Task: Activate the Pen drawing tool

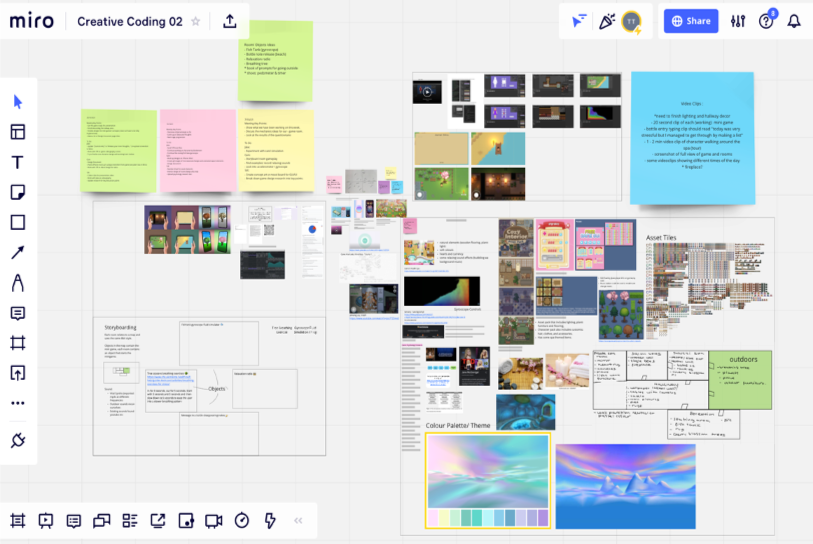Action: click(18, 283)
